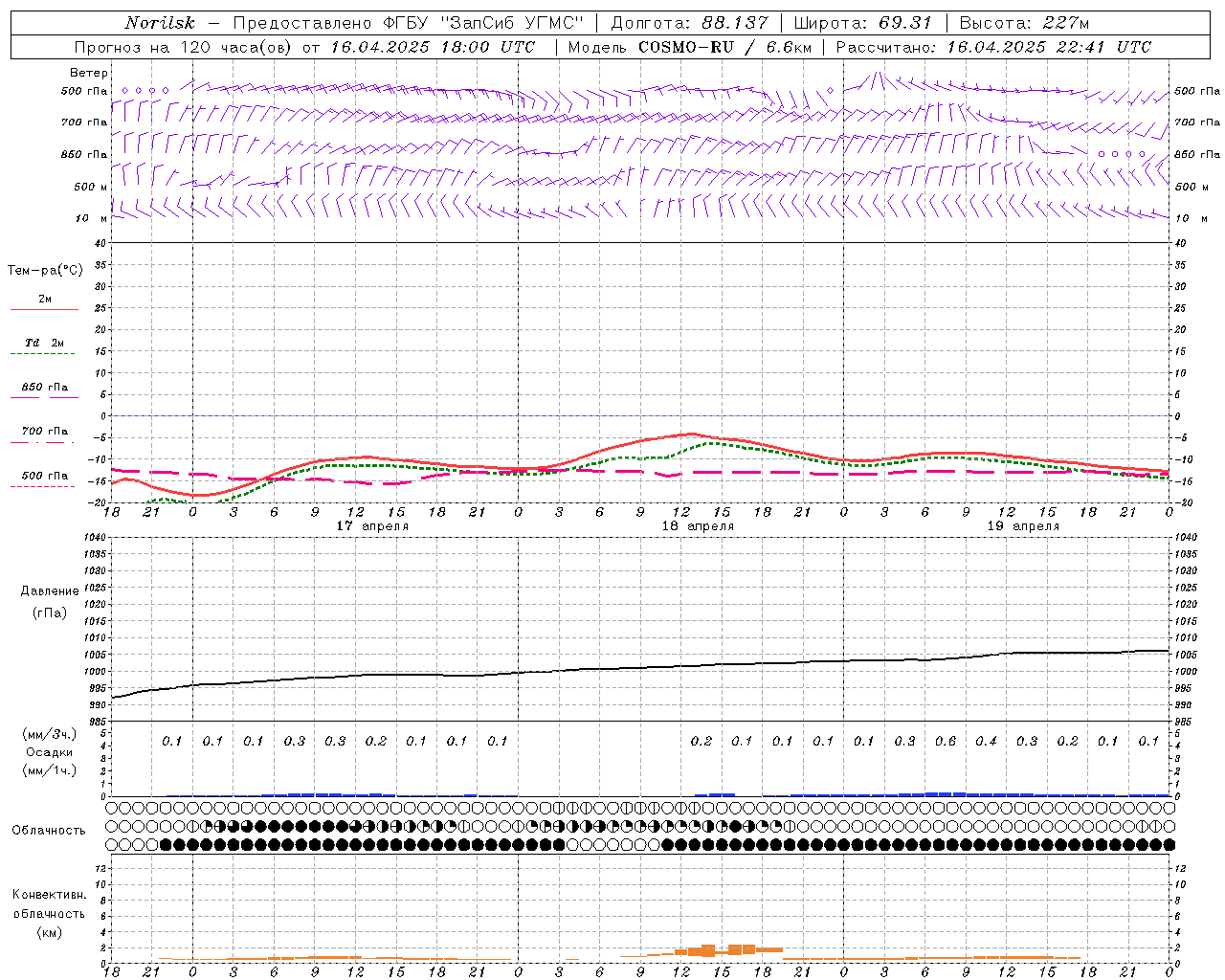Click the "17 апреля" date label

(x=371, y=526)
